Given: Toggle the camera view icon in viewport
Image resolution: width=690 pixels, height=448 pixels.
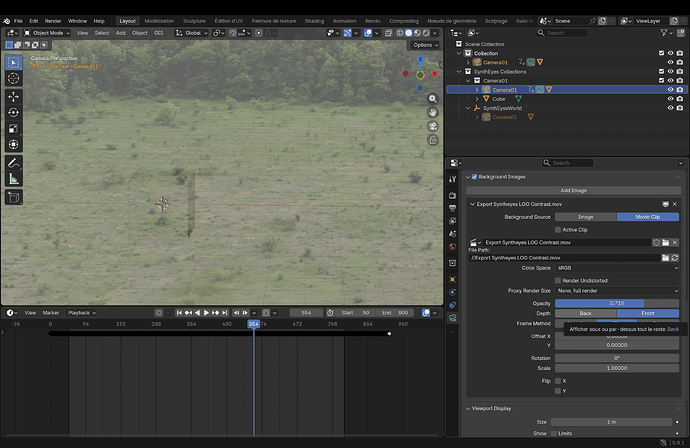Looking at the screenshot, I should click(x=433, y=126).
